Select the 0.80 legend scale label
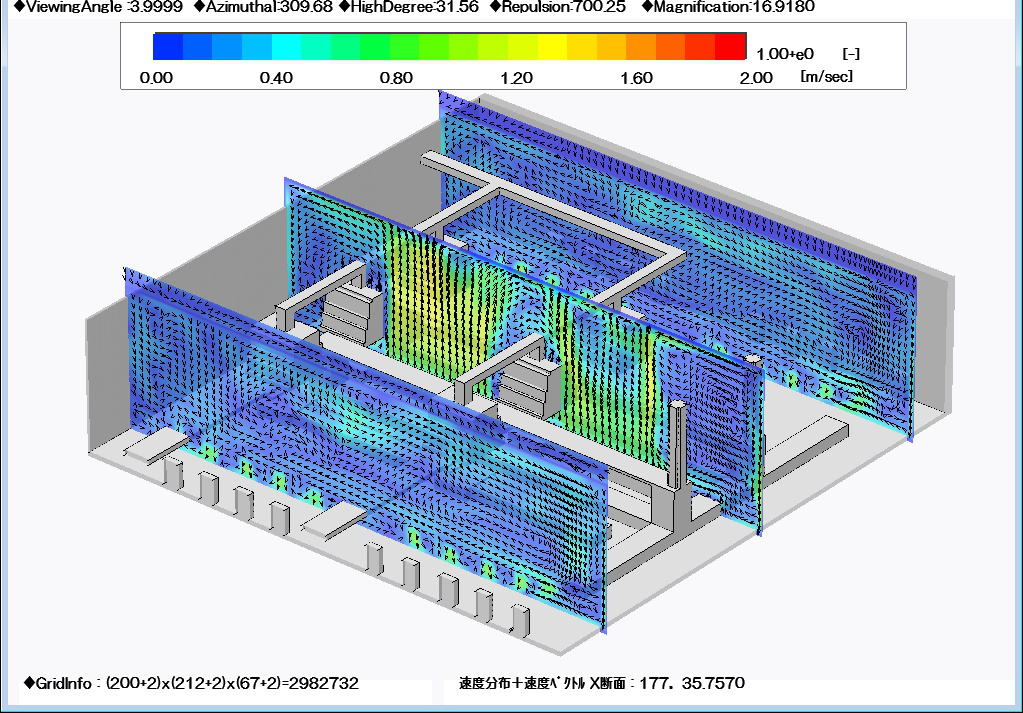 [x=396, y=78]
